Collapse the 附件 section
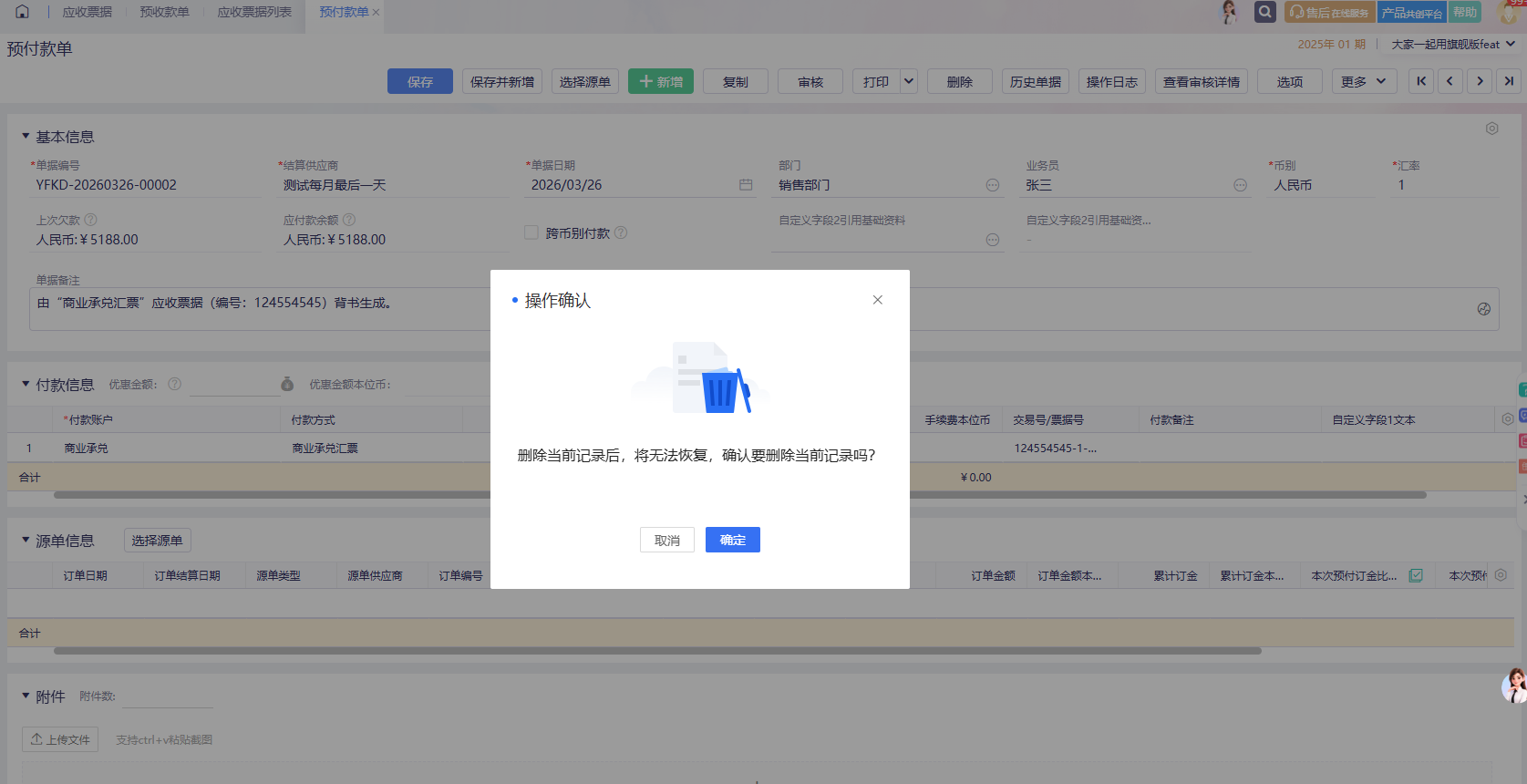 click(x=26, y=696)
